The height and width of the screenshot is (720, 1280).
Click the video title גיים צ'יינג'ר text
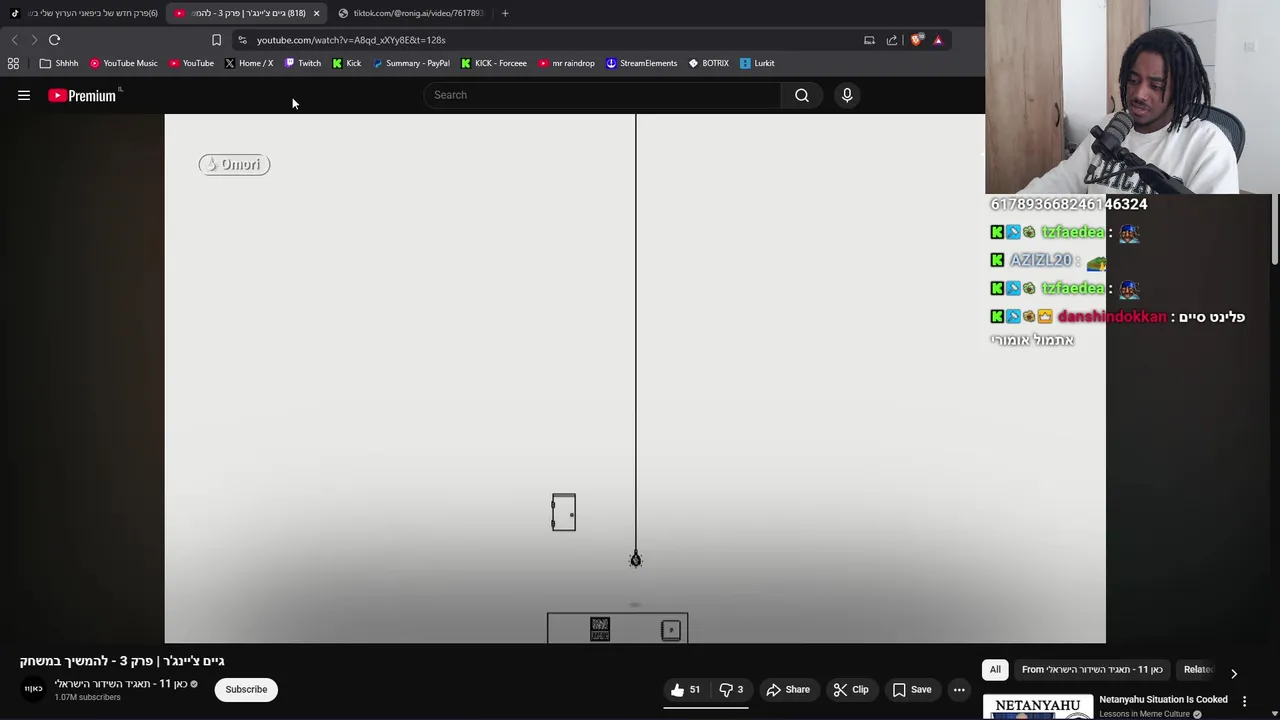click(x=122, y=661)
